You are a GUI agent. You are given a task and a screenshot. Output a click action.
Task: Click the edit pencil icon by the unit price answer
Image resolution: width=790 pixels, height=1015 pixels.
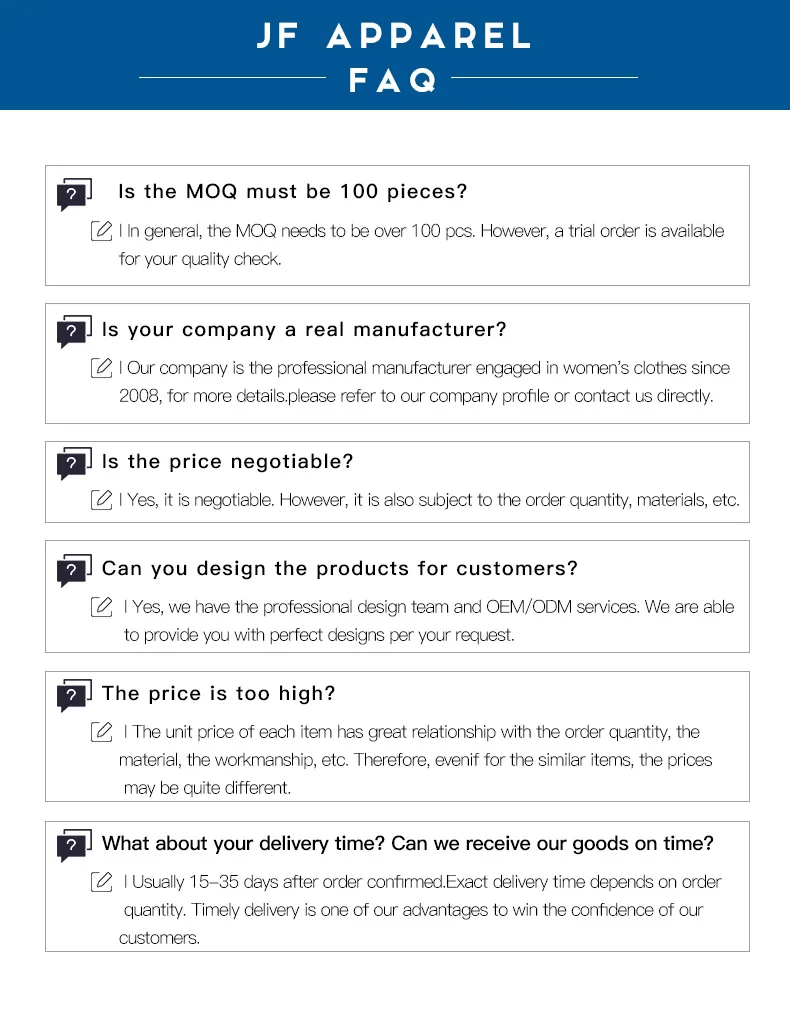click(101, 732)
